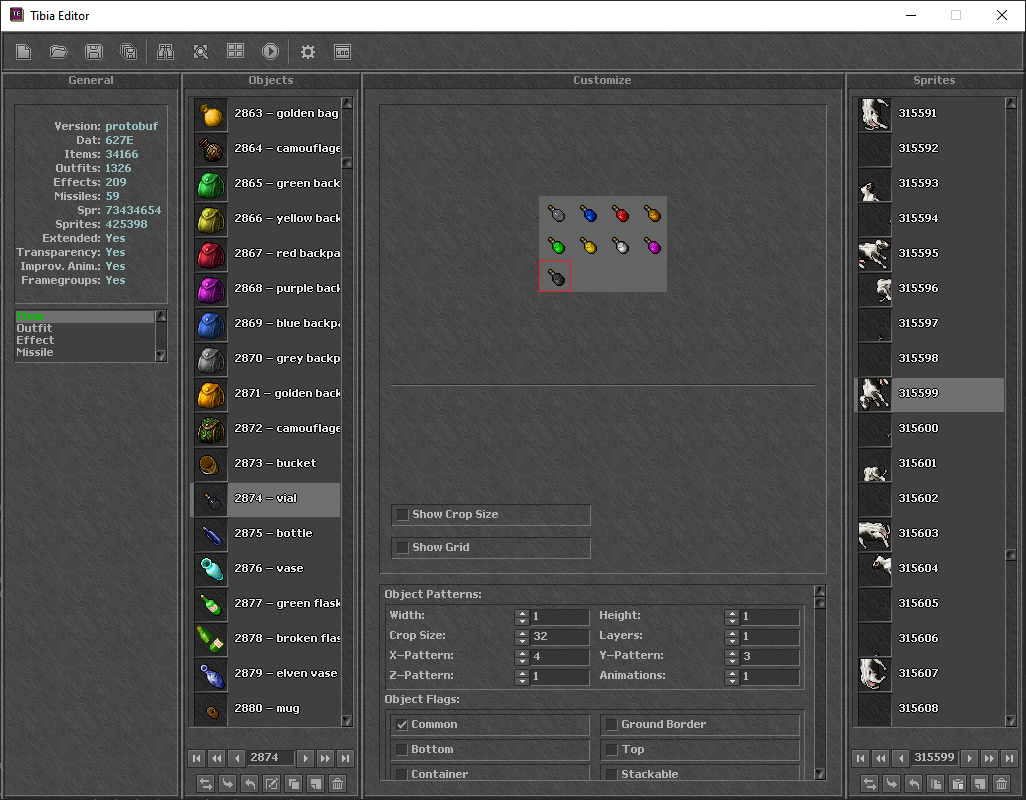Click the Animations spinner arrows
The height and width of the screenshot is (800, 1026).
732,676
